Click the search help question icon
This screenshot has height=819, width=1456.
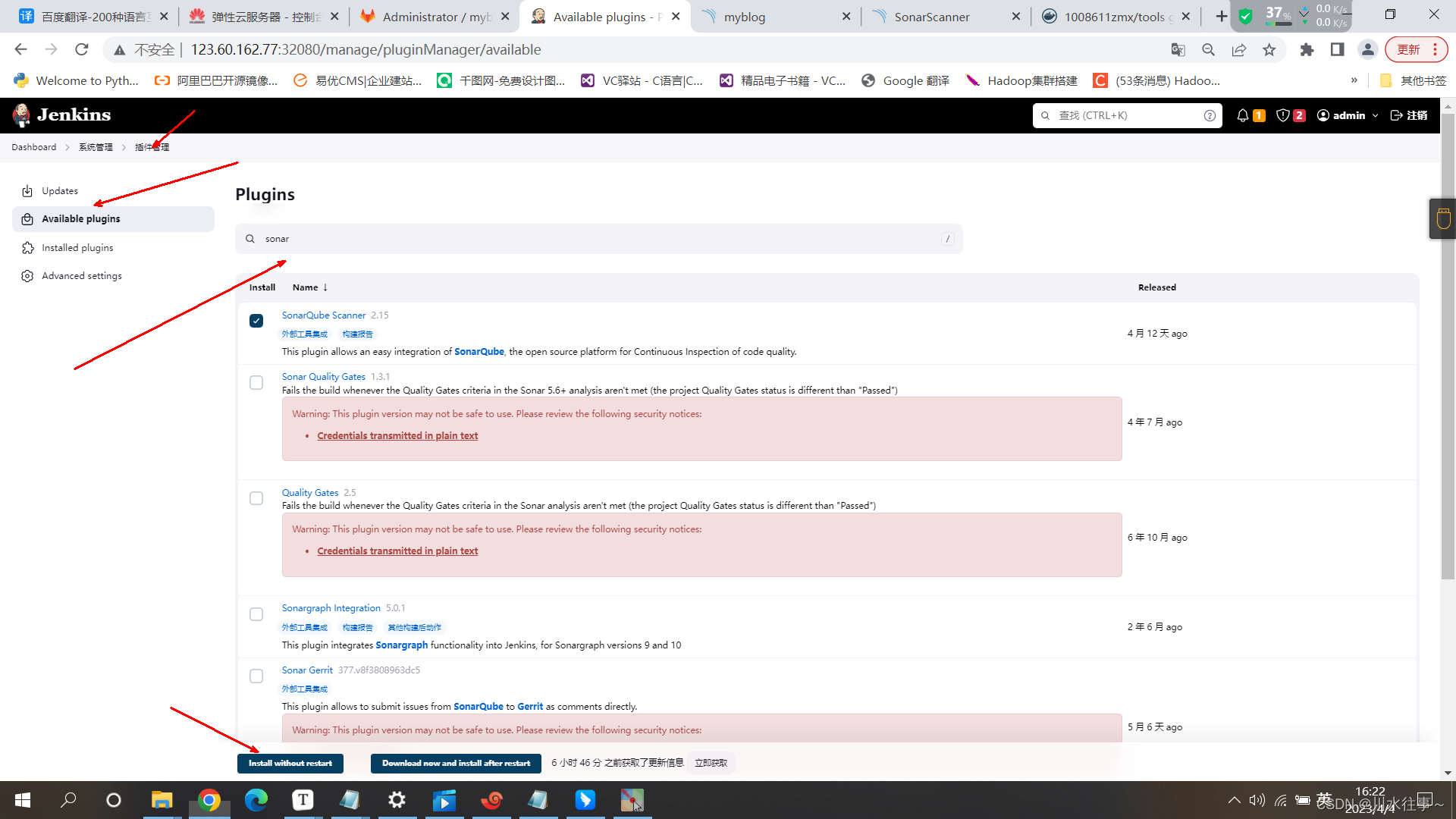(x=1210, y=115)
